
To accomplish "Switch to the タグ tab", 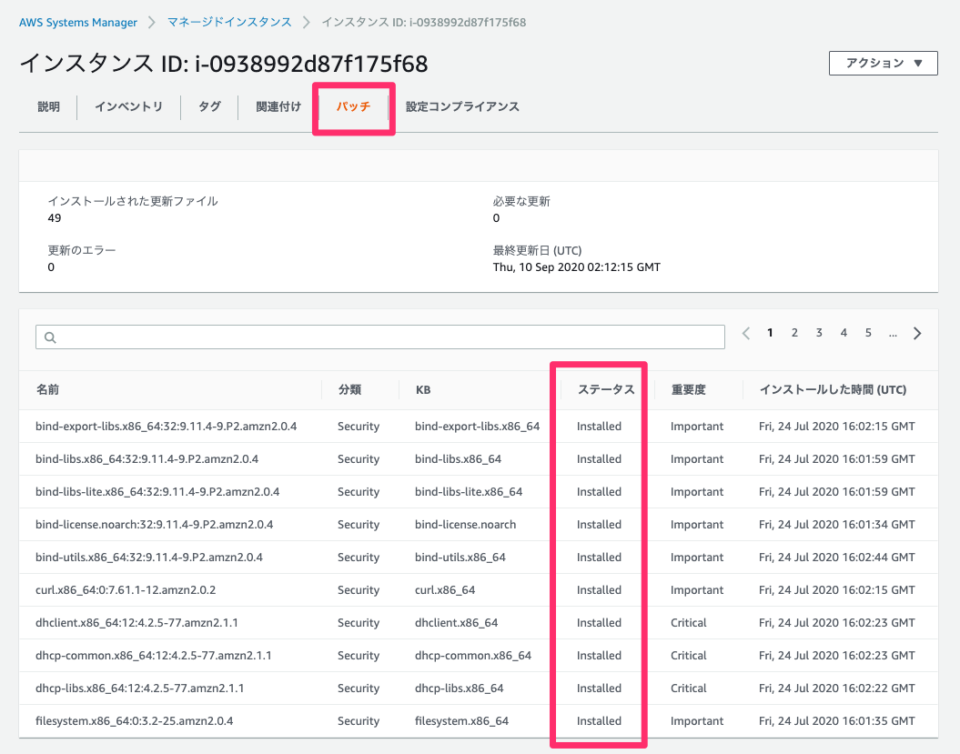I will tap(209, 107).
